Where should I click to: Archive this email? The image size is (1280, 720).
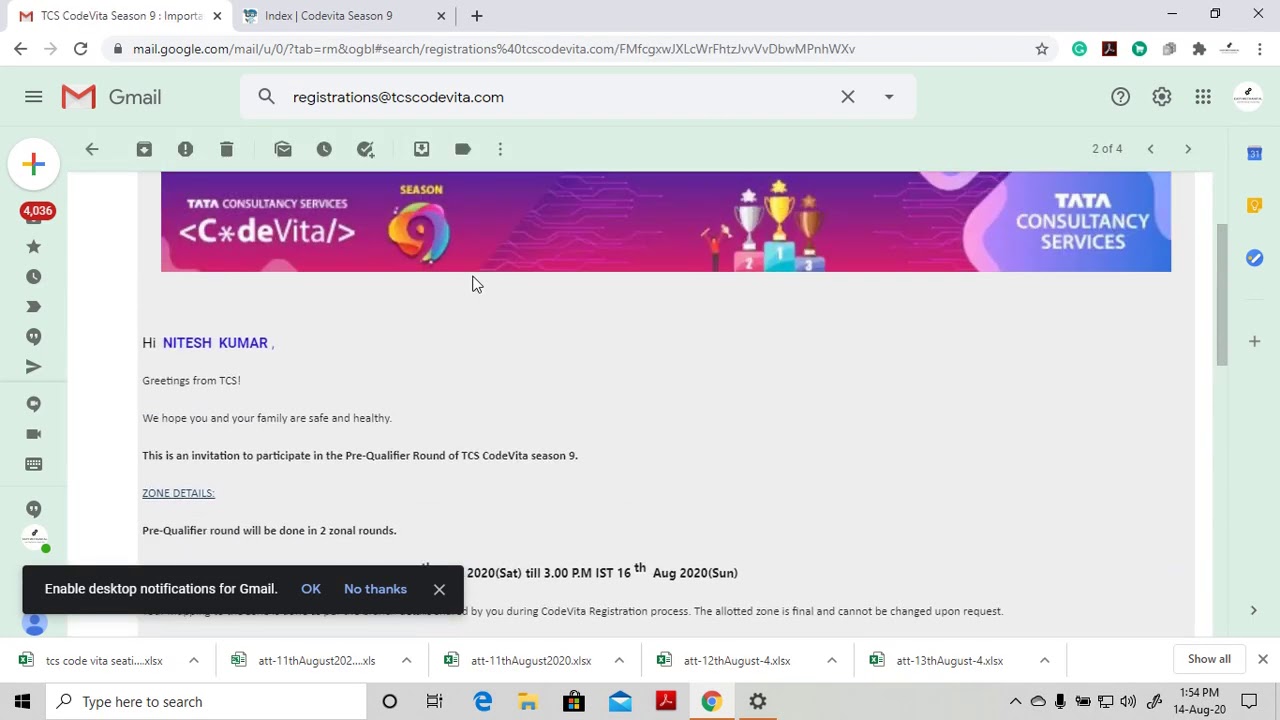click(144, 149)
